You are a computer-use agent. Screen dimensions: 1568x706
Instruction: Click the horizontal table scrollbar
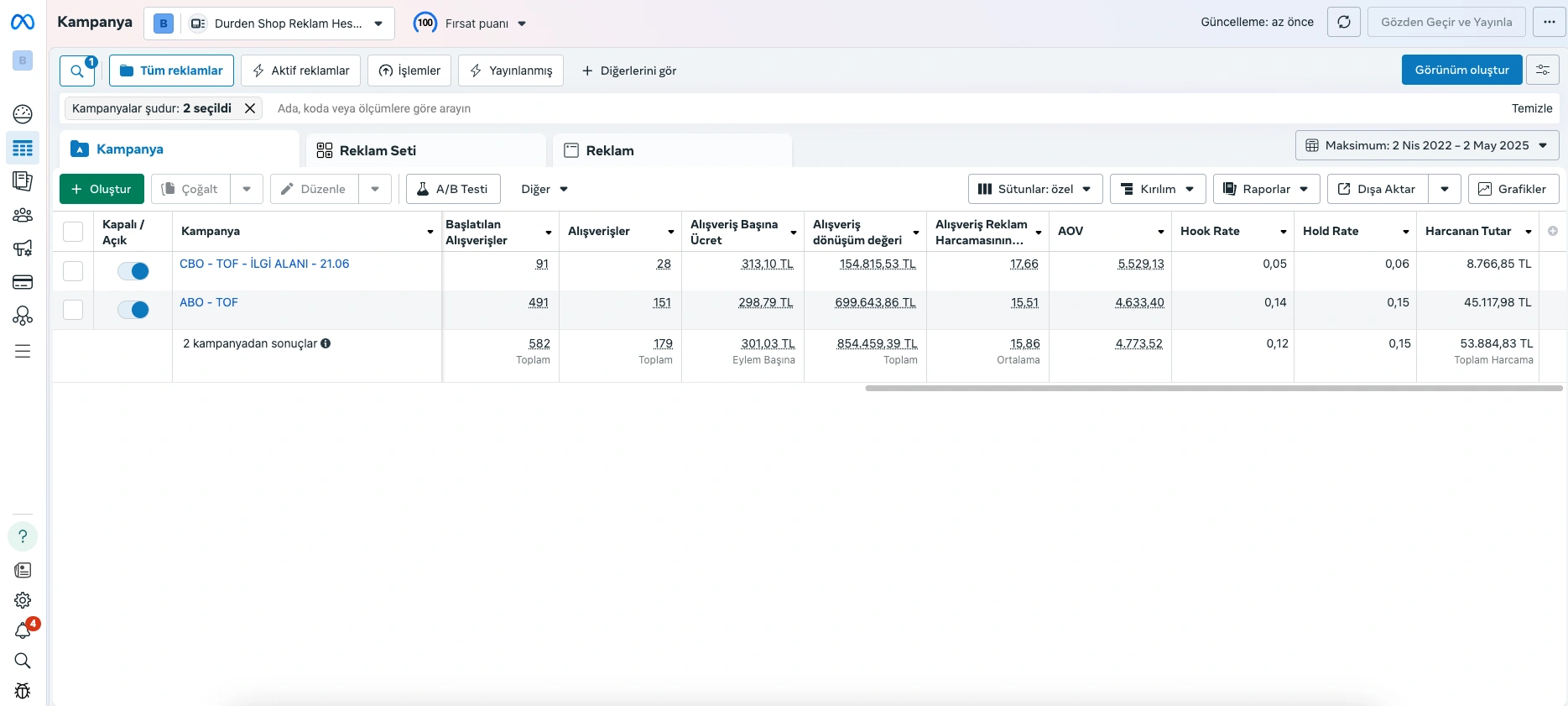[x=1213, y=389]
